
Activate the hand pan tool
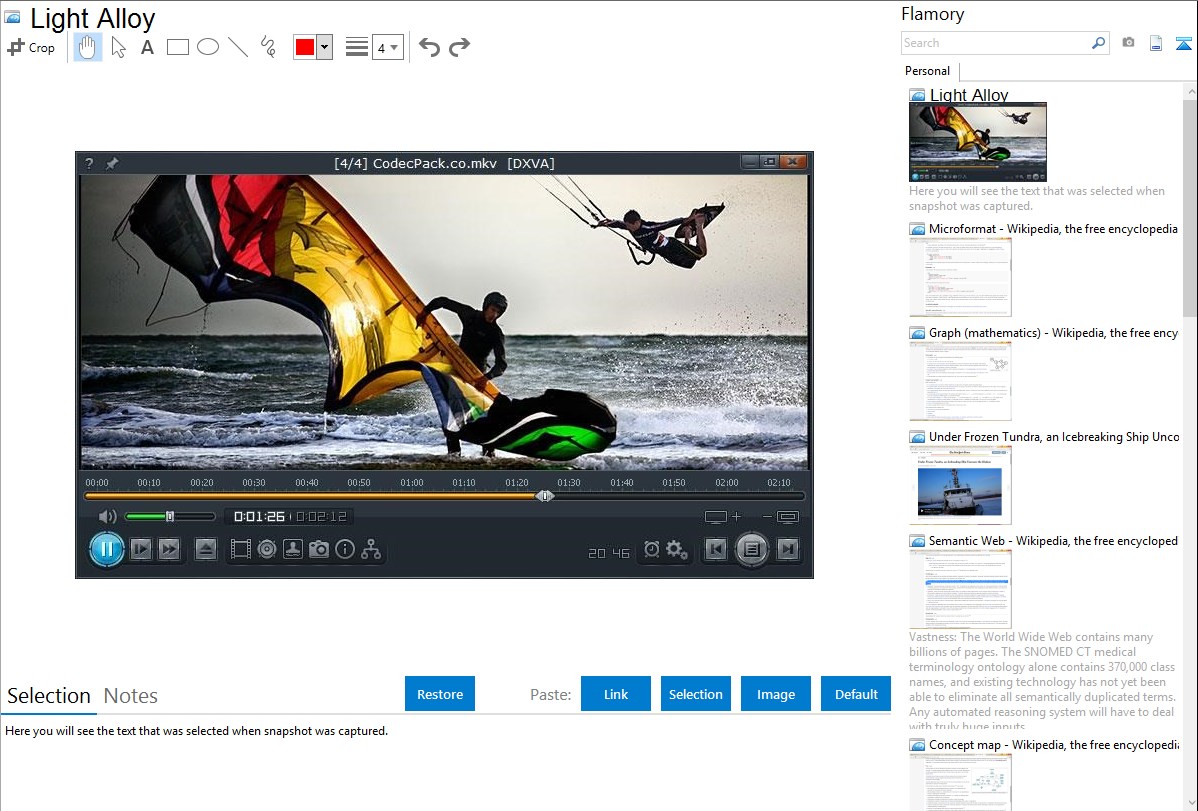(x=88, y=47)
